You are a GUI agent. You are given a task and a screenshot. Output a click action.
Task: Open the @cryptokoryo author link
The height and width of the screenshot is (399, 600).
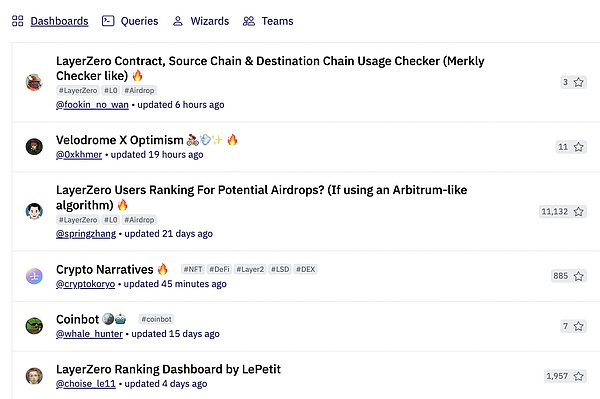pos(85,284)
